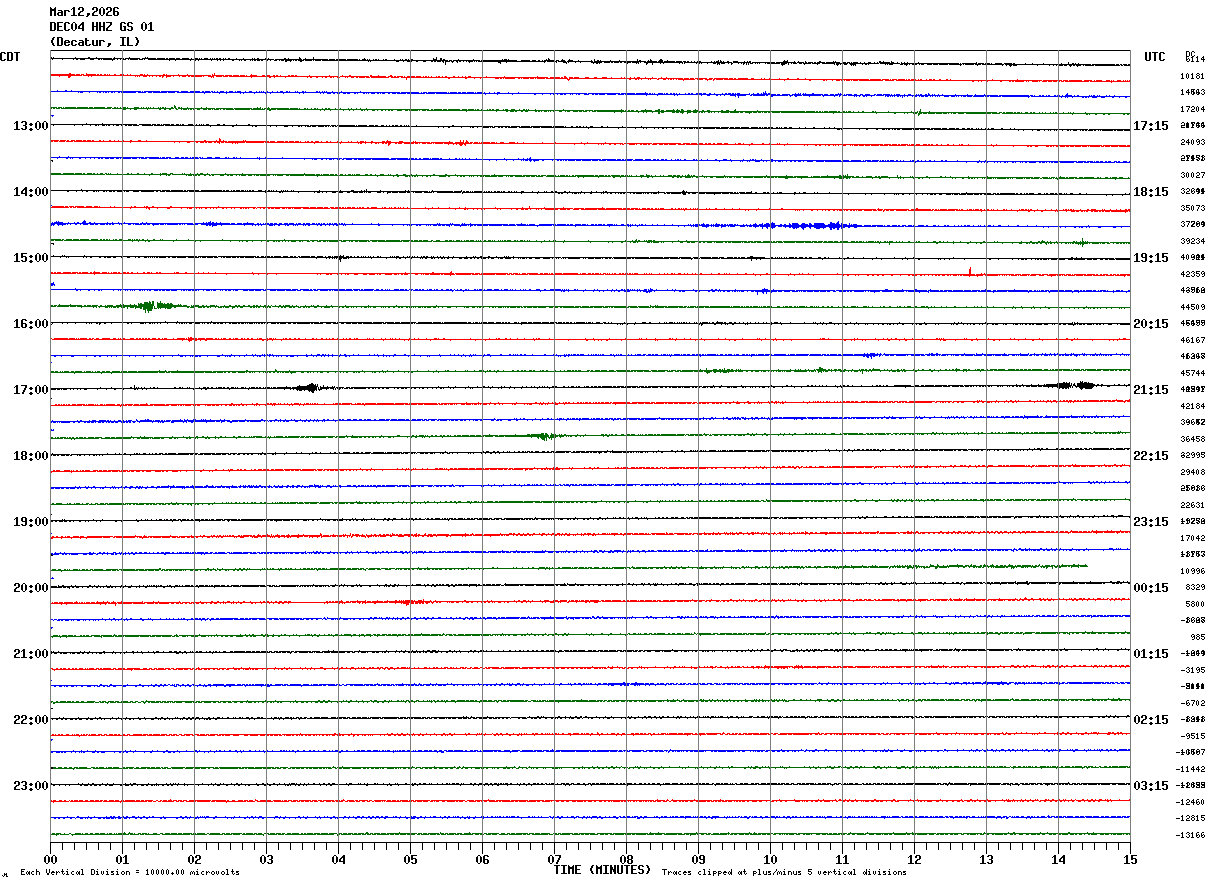
Task: Click the 18:15 UTC time label
Action: tap(1151, 192)
